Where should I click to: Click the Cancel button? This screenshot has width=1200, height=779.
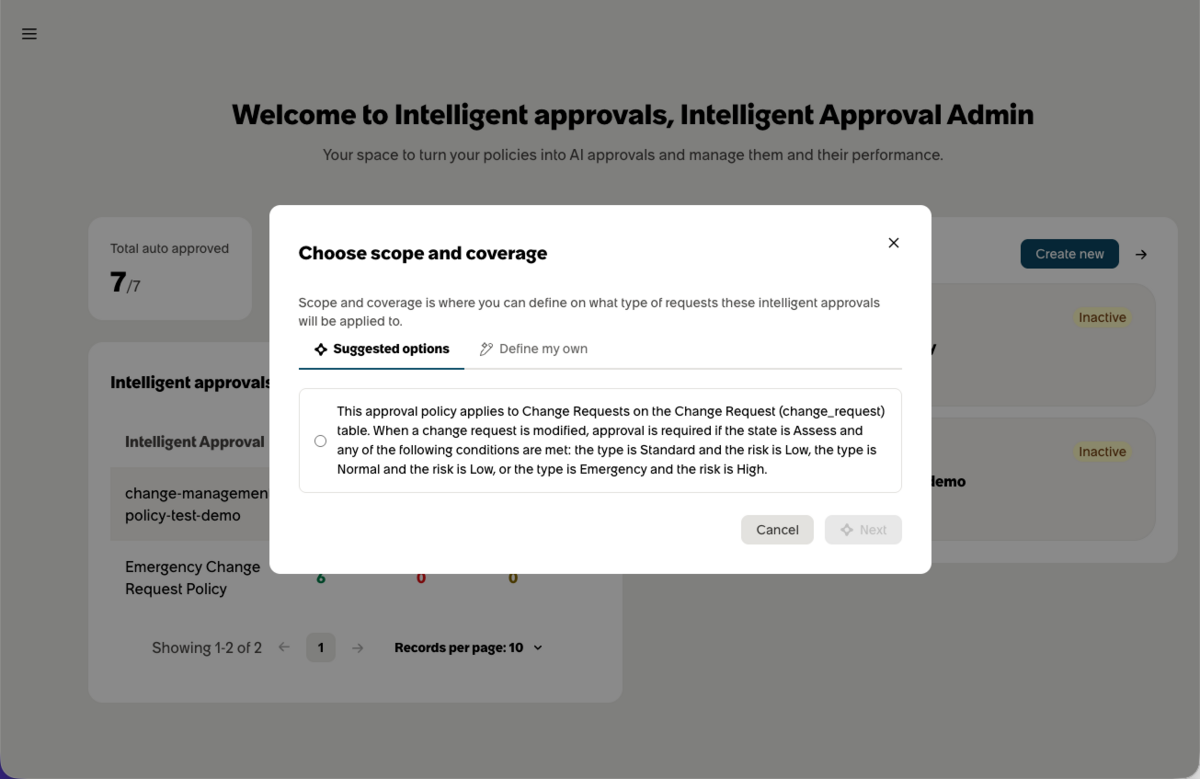click(x=777, y=530)
